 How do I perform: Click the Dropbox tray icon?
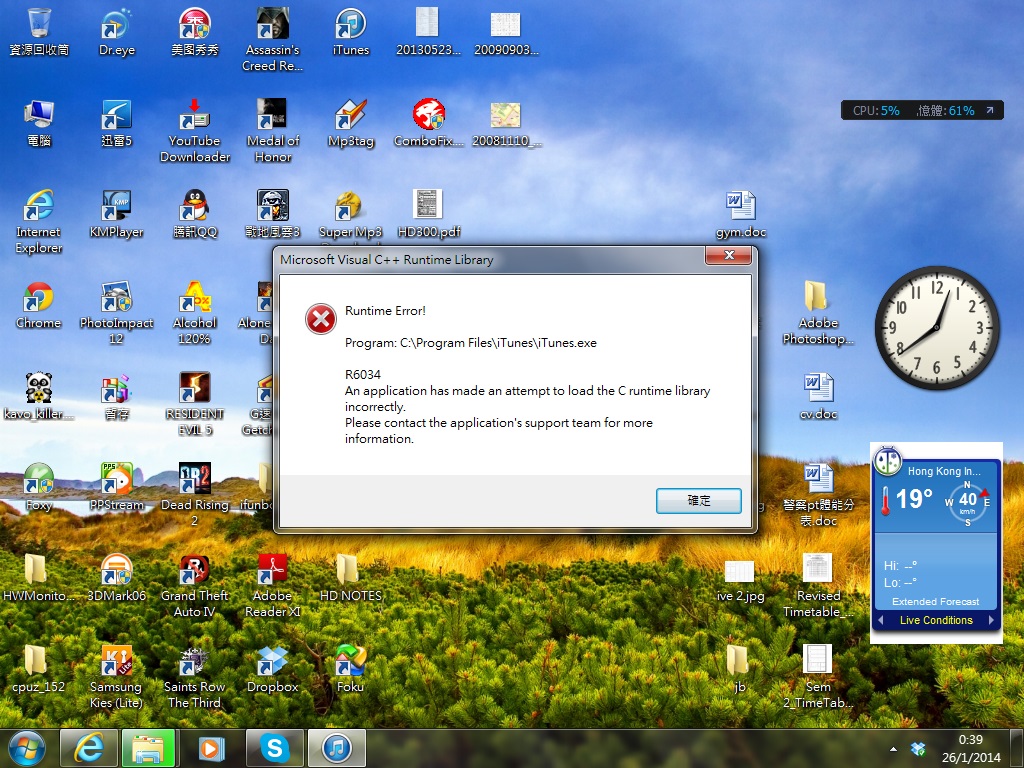[918, 748]
